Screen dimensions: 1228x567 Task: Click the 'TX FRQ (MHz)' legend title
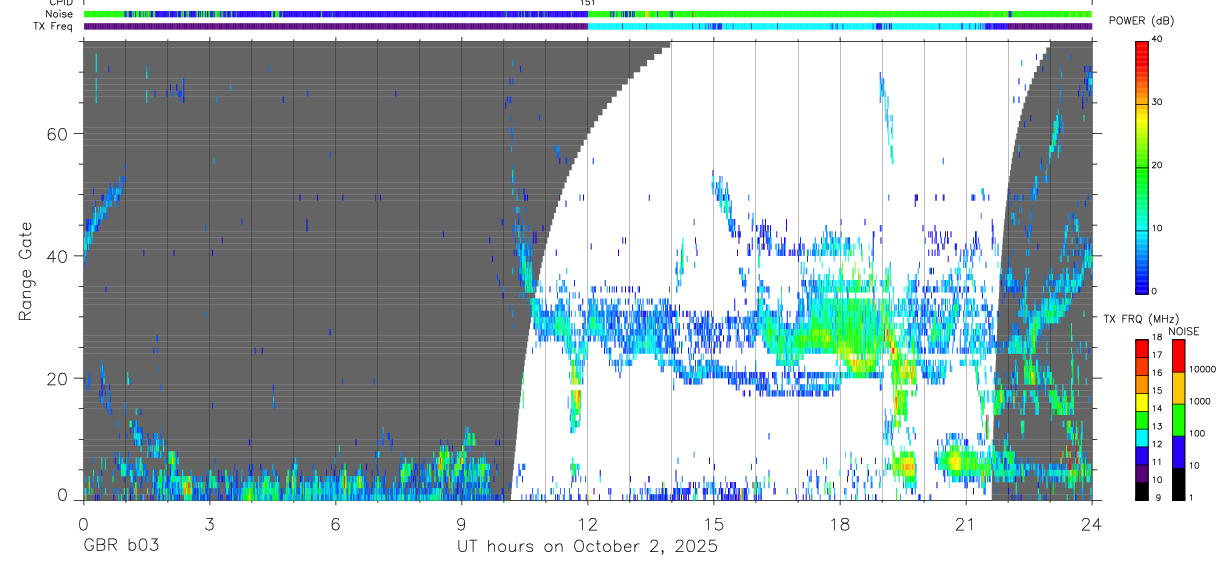[x=1139, y=318]
